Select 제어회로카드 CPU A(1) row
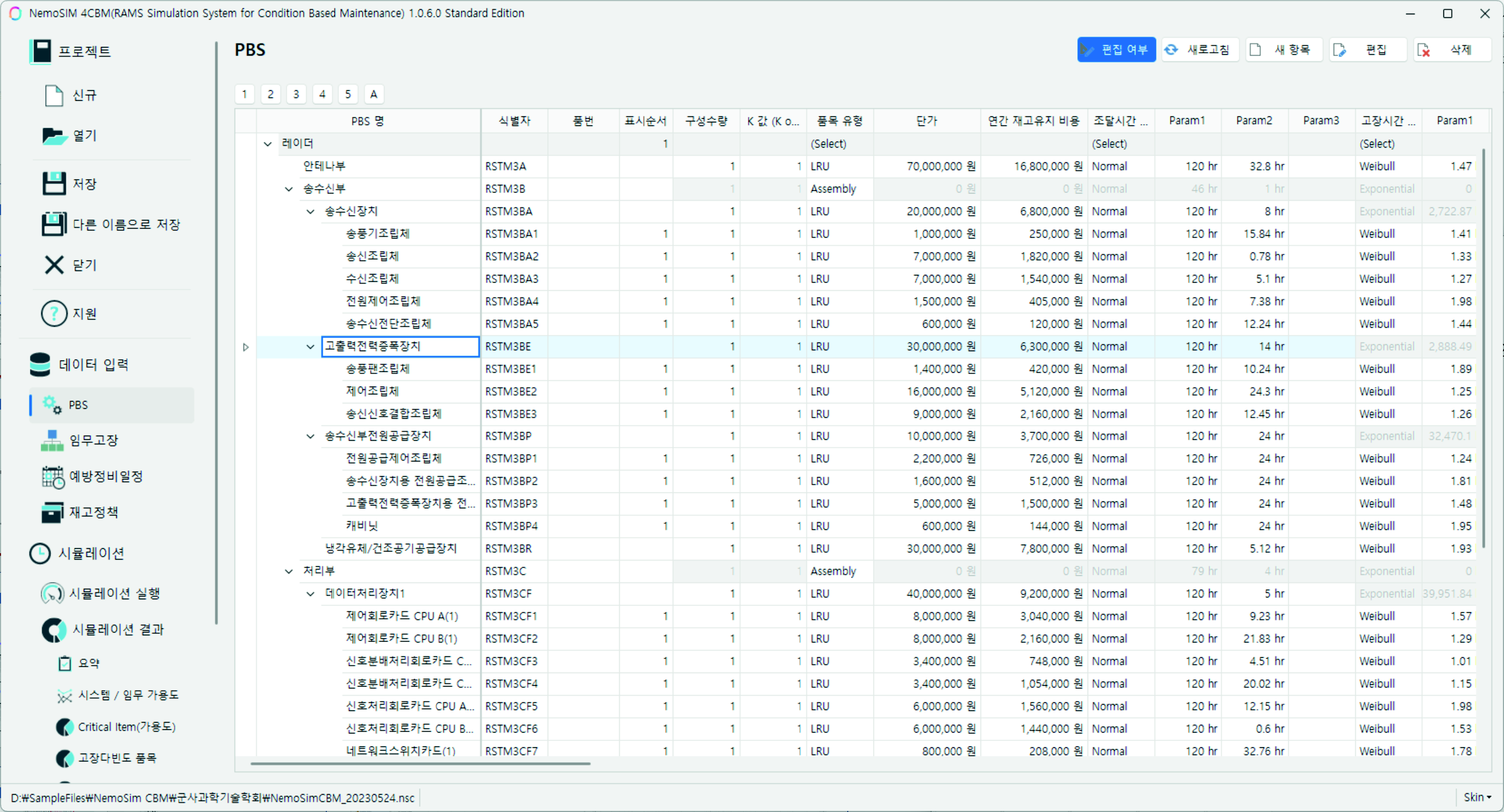1504x812 pixels. [x=401, y=616]
